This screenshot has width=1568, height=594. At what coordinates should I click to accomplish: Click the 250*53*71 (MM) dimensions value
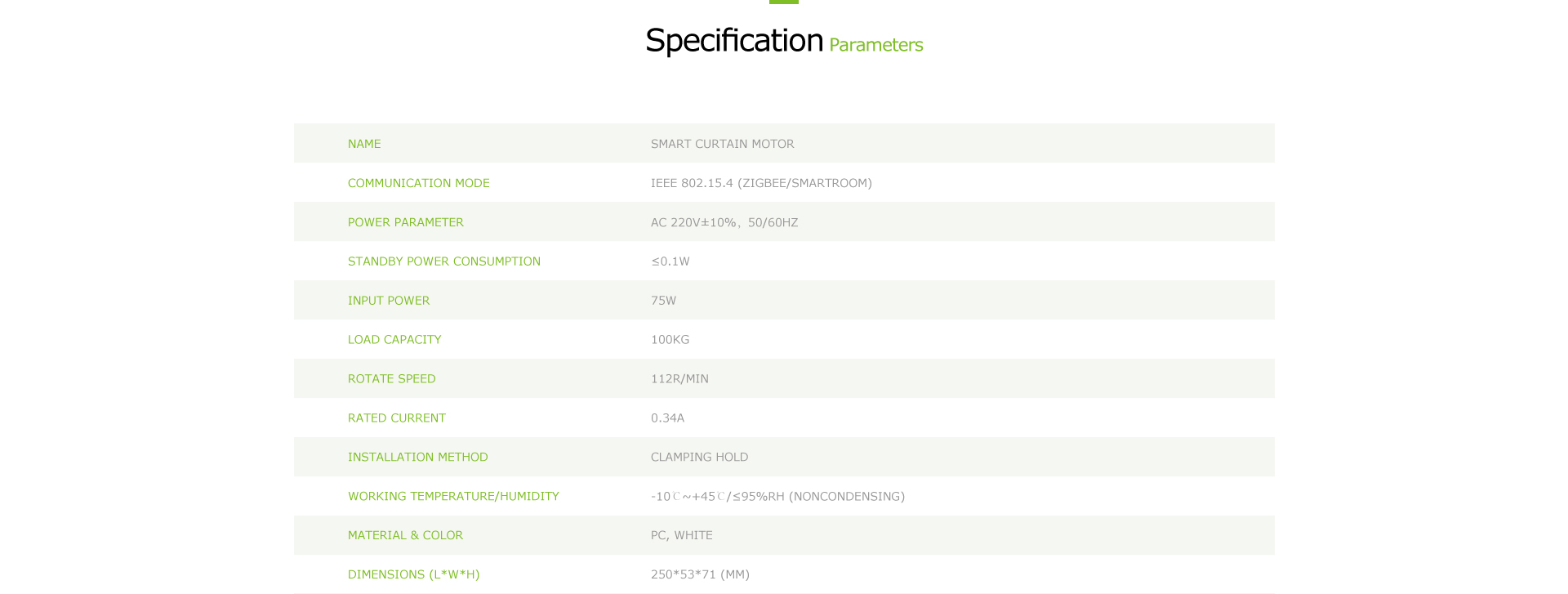pyautogui.click(x=701, y=574)
